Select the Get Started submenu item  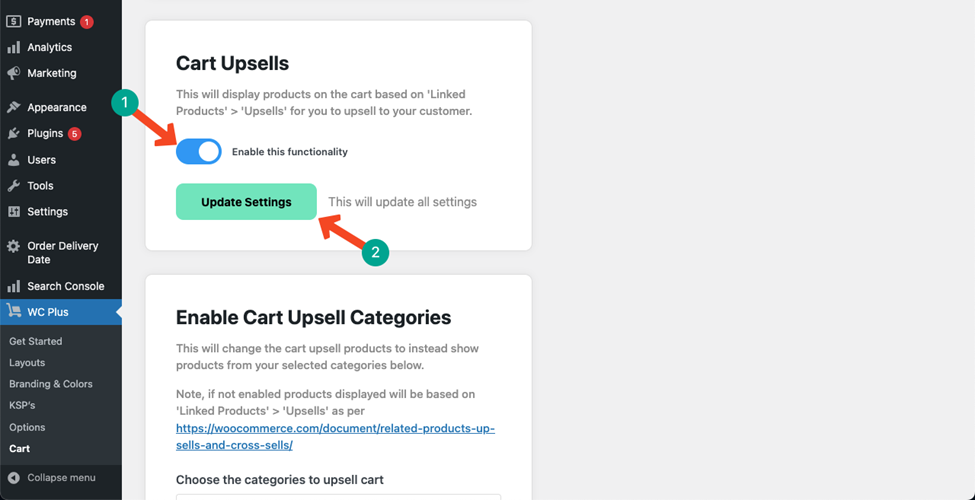coord(35,341)
